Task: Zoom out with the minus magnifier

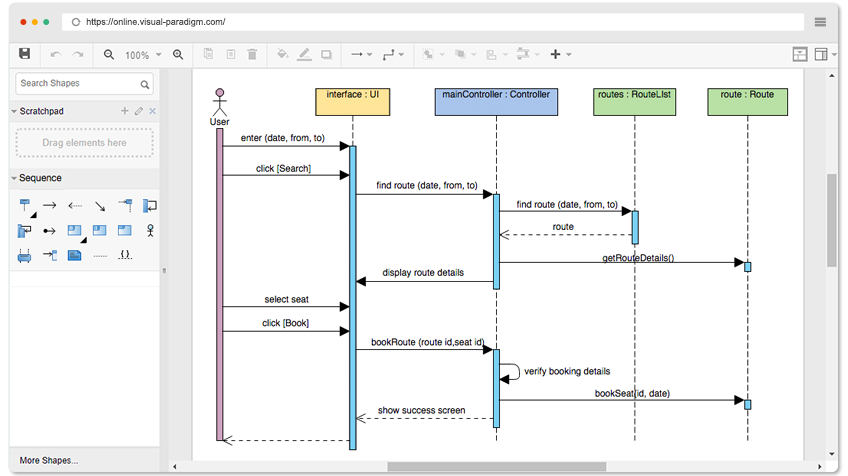Action: click(109, 55)
